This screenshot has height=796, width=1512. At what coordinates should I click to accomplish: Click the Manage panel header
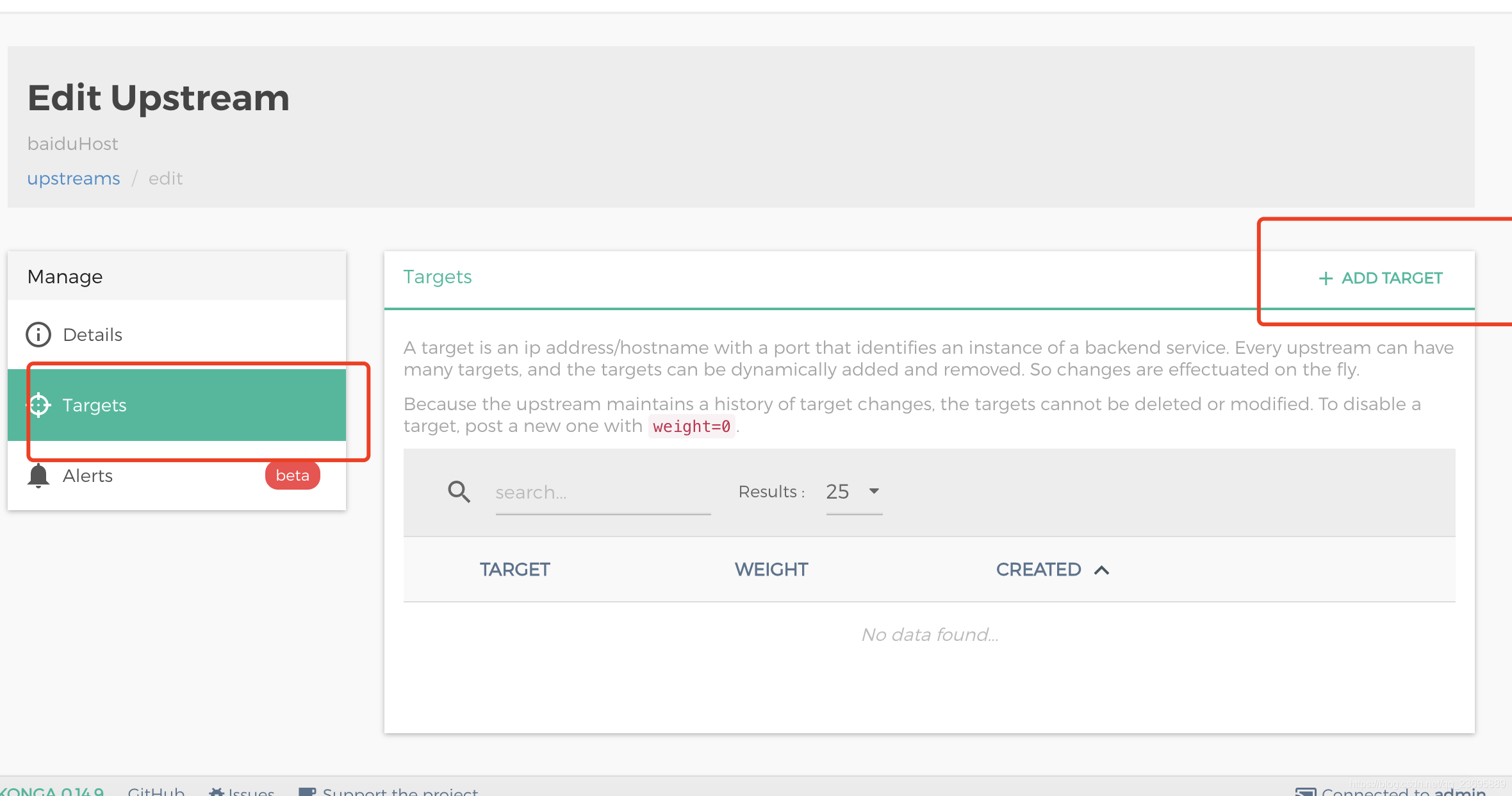(x=177, y=276)
